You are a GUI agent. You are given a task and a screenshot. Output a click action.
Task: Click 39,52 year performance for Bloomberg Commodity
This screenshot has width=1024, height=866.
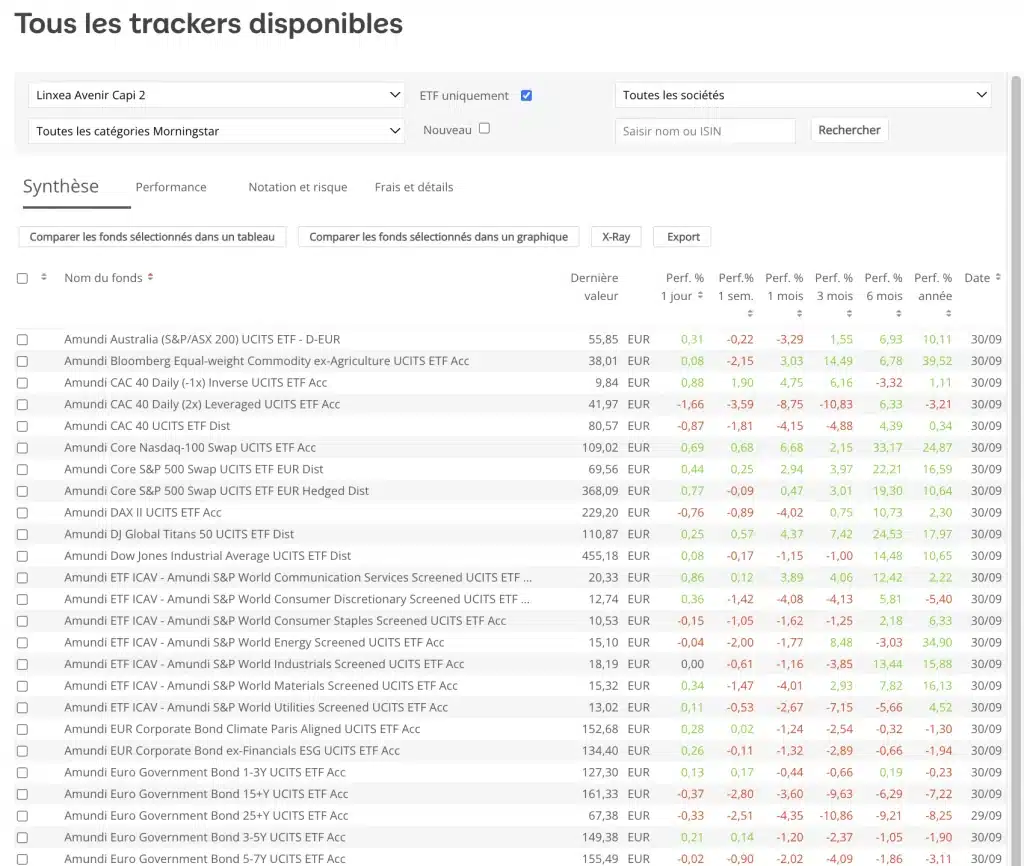click(937, 361)
